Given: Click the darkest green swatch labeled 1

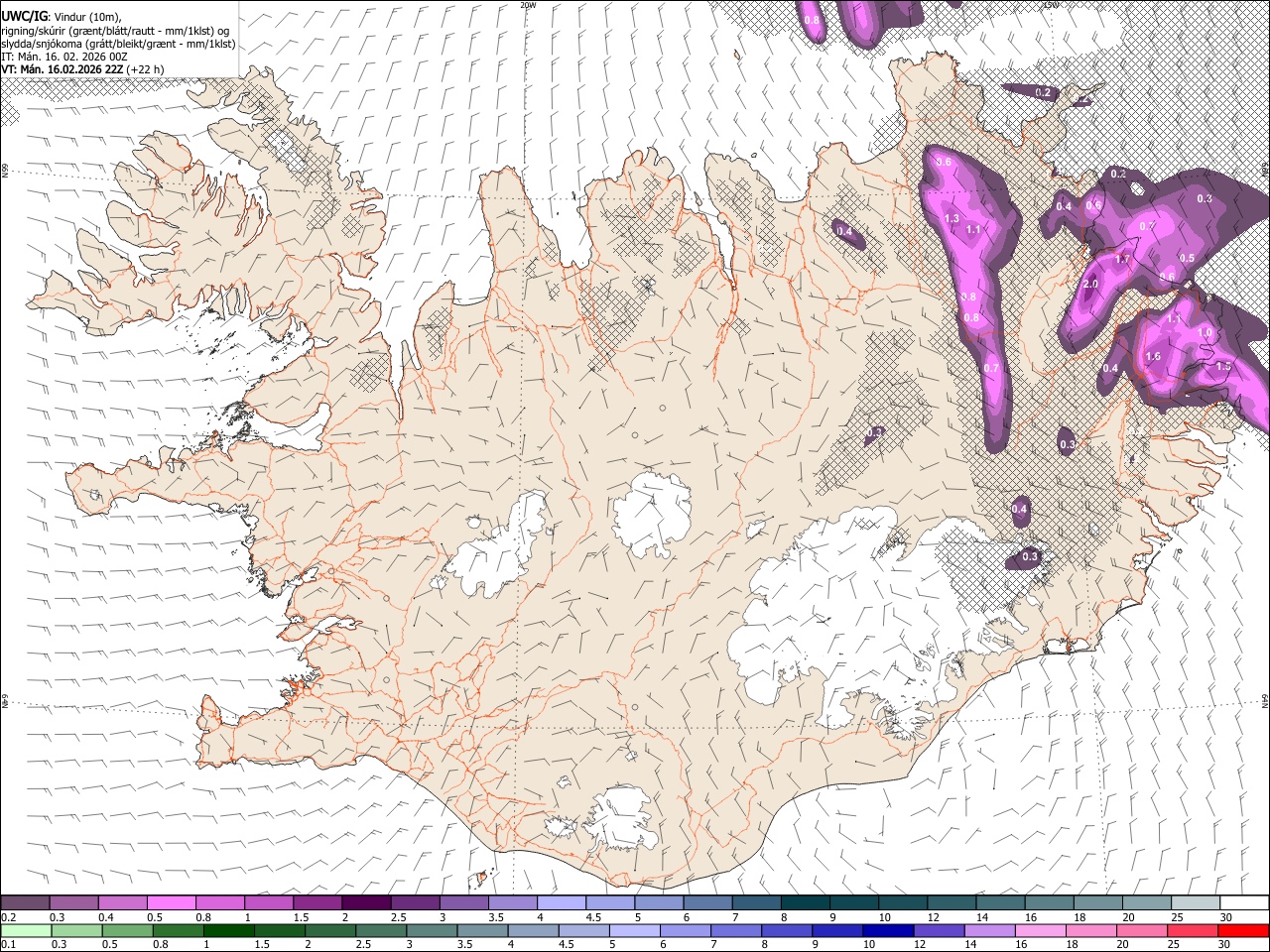Looking at the screenshot, I should pyautogui.click(x=228, y=930).
